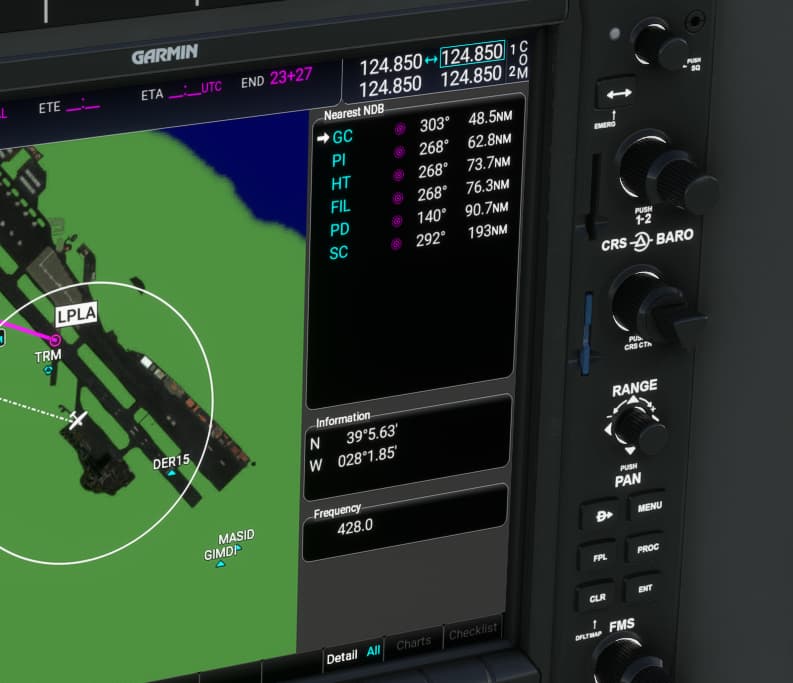This screenshot has height=683, width=793.
Task: Click the 90.7NM distance value
Action: [x=487, y=209]
